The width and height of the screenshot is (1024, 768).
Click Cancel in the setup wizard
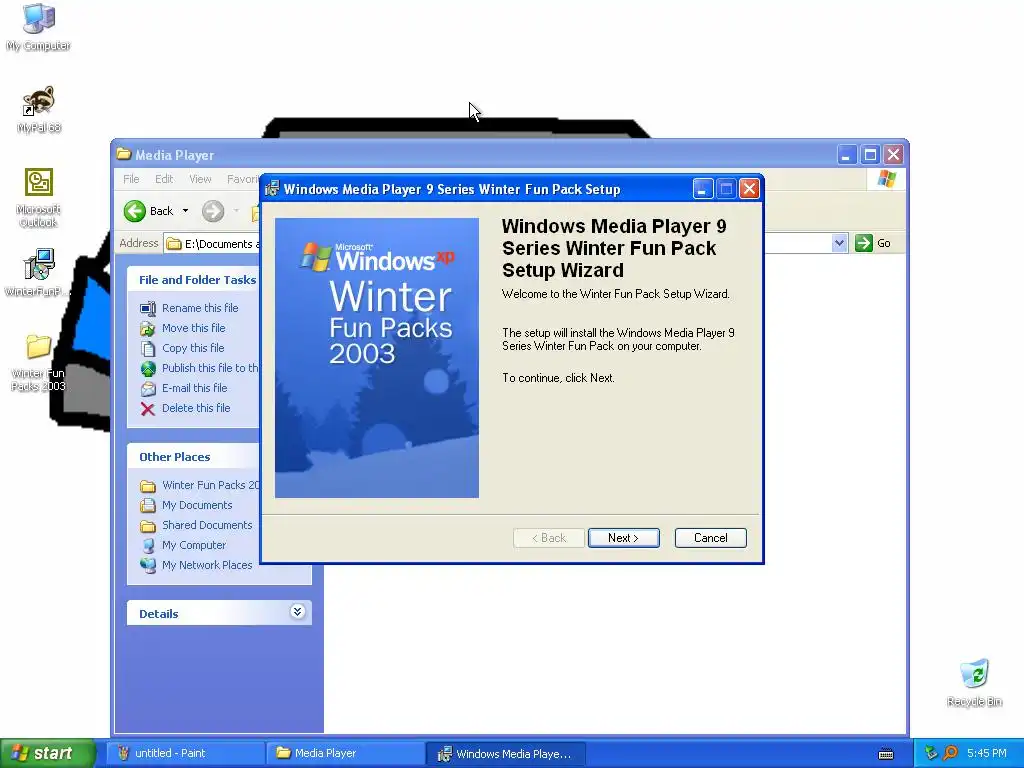click(x=711, y=537)
